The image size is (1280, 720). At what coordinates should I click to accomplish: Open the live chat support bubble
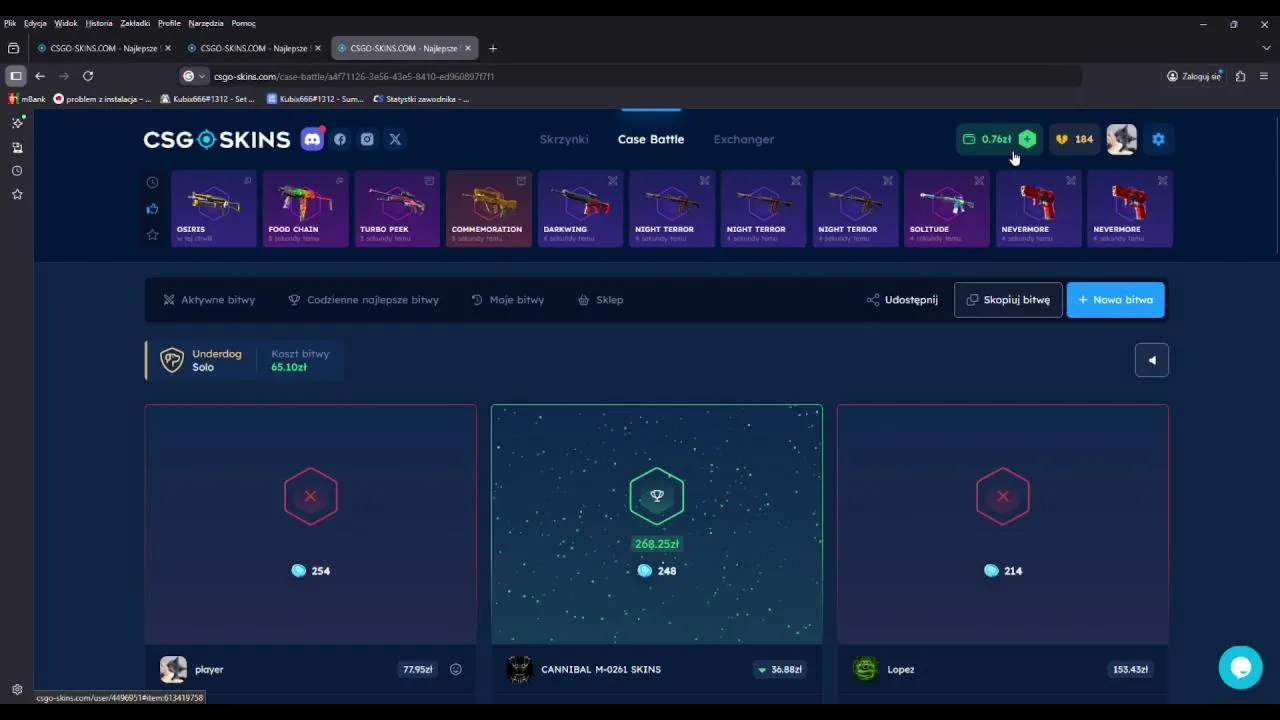pyautogui.click(x=1241, y=667)
